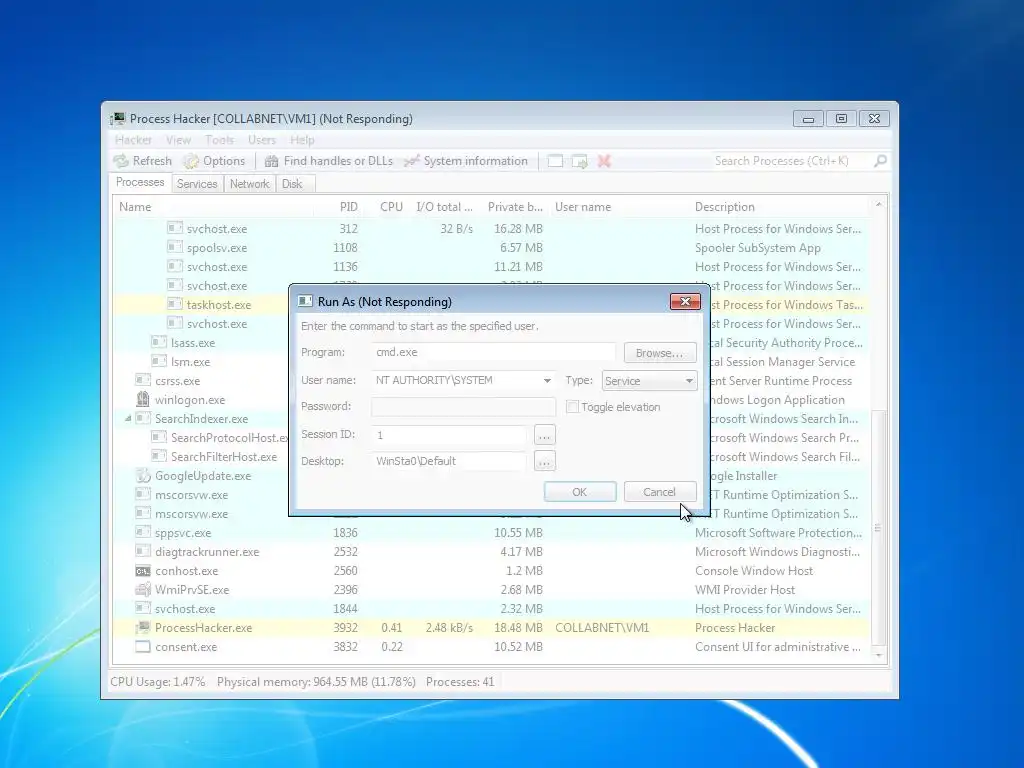Click the Password input field
Viewport: 1024px width, 768px height.
pos(463,406)
